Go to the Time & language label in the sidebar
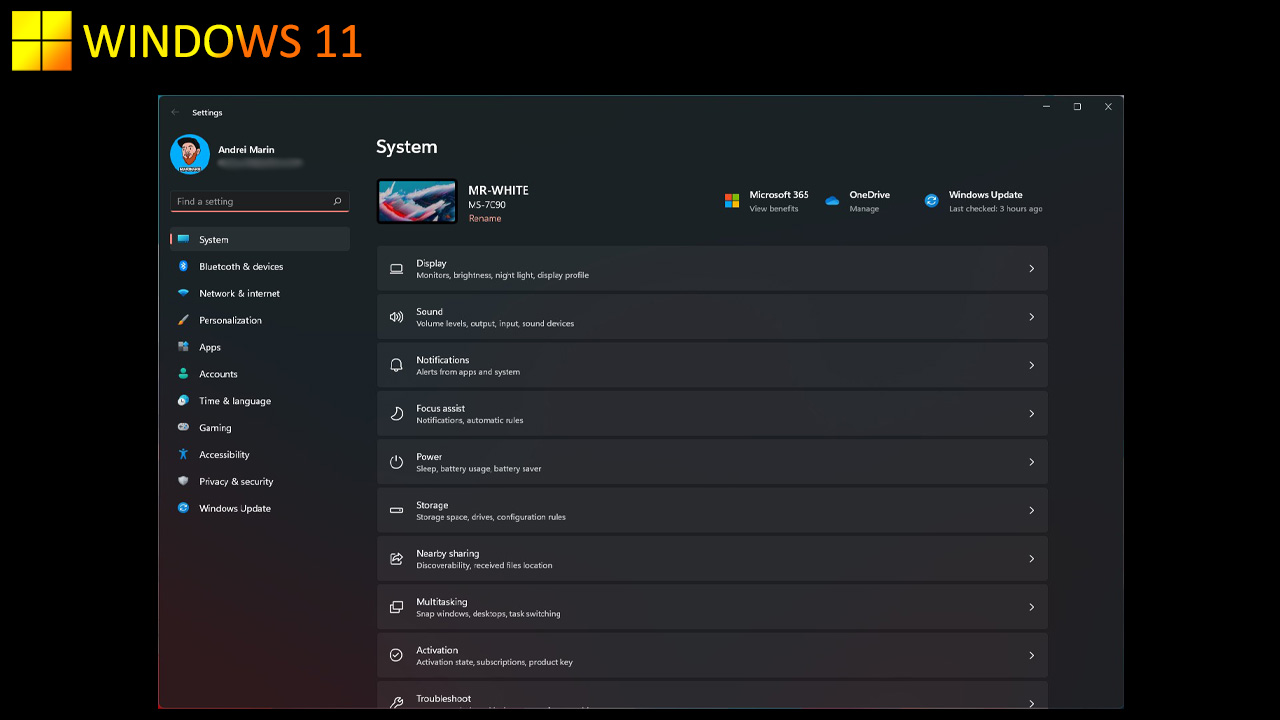The height and width of the screenshot is (720, 1280). [x=235, y=401]
